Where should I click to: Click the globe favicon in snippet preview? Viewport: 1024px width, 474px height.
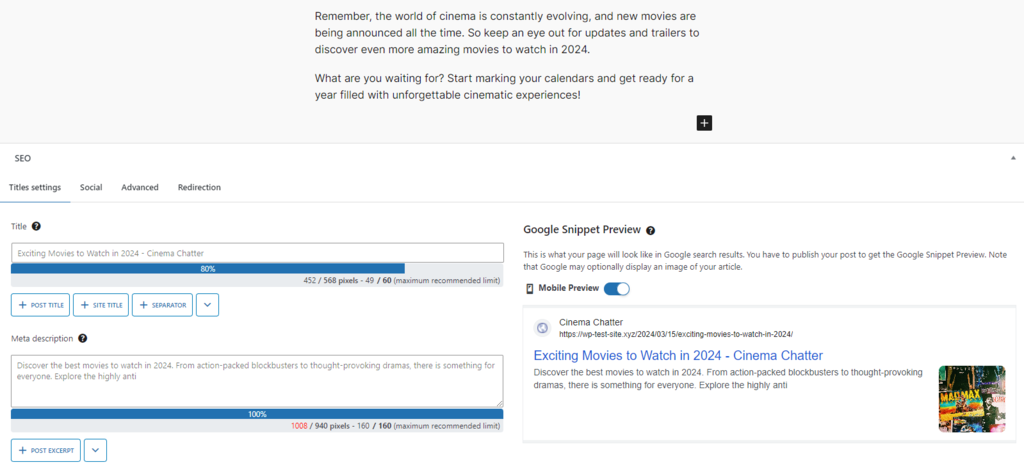click(542, 328)
